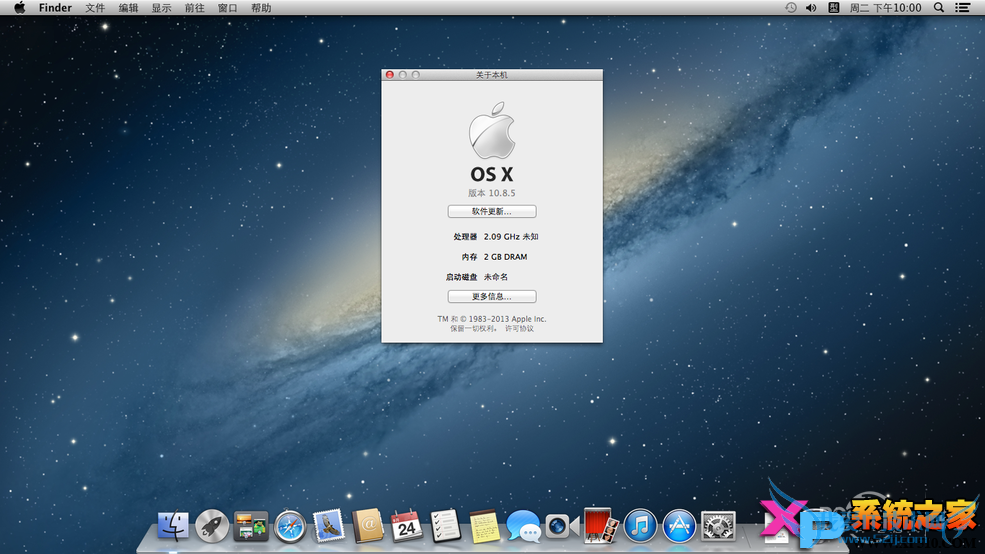
Task: Launch Launchpad rocket icon in Dock
Action: 212,525
